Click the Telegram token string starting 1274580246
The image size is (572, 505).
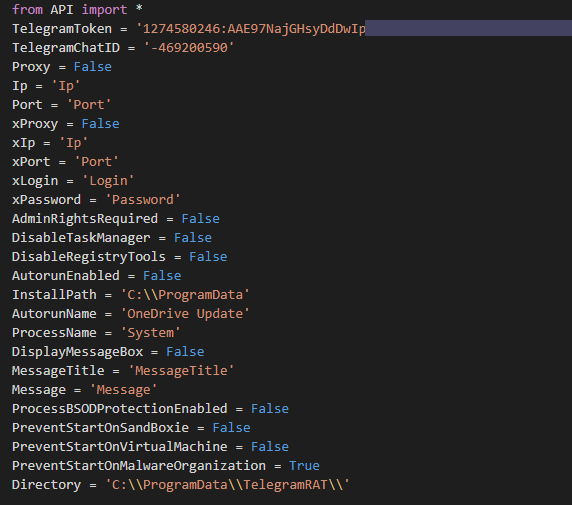tap(251, 29)
